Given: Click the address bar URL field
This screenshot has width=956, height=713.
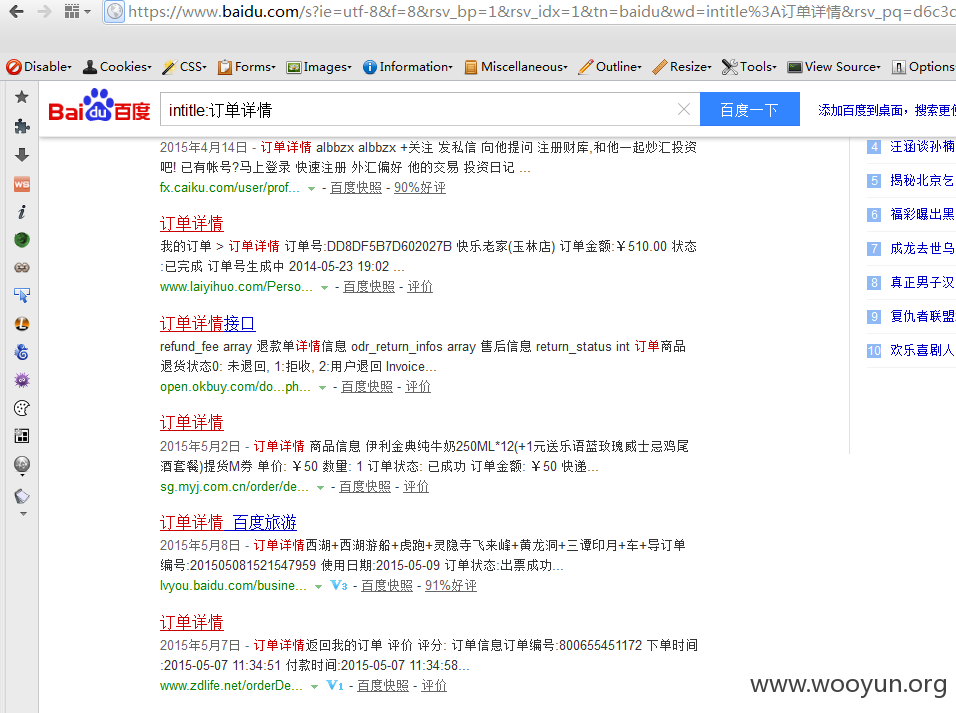Looking at the screenshot, I should click(x=539, y=12).
